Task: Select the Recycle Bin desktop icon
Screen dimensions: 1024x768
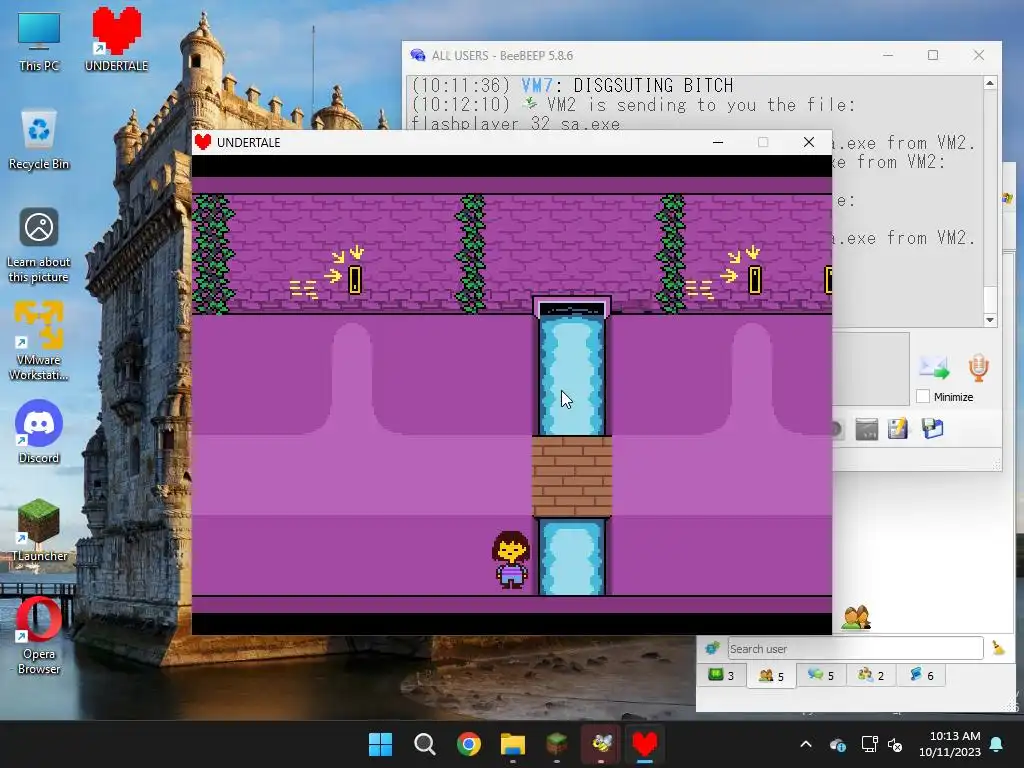Action: point(39,140)
